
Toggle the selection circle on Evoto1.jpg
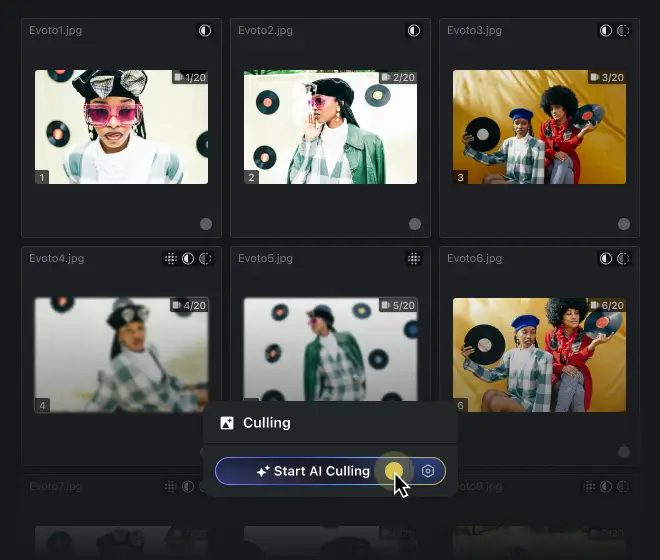[205, 224]
